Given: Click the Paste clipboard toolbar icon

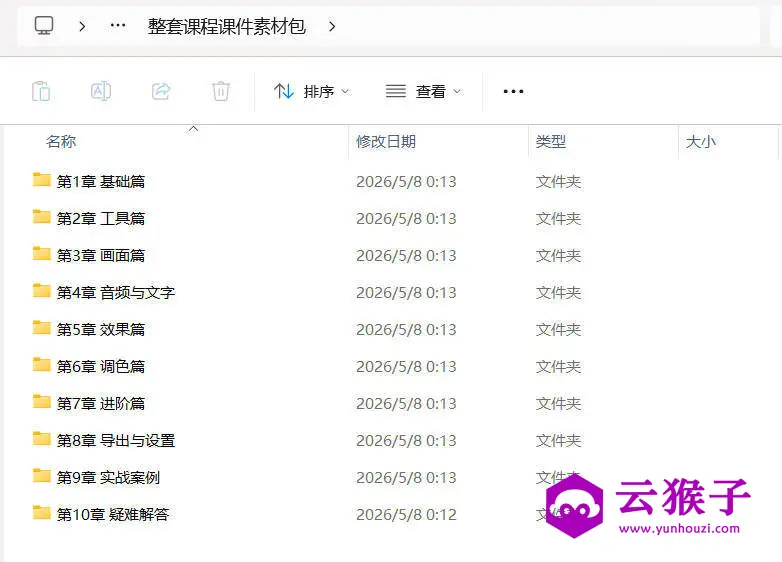Looking at the screenshot, I should [41, 91].
